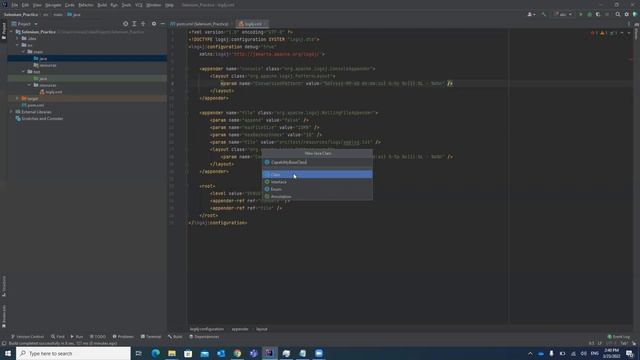Viewport: 640px width, 360px height.
Task: Open the Find tool window
Action: click(x=58, y=337)
